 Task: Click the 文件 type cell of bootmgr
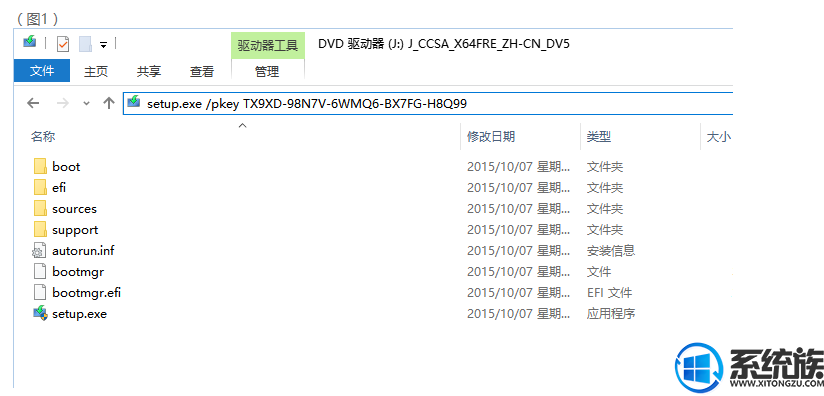599,272
